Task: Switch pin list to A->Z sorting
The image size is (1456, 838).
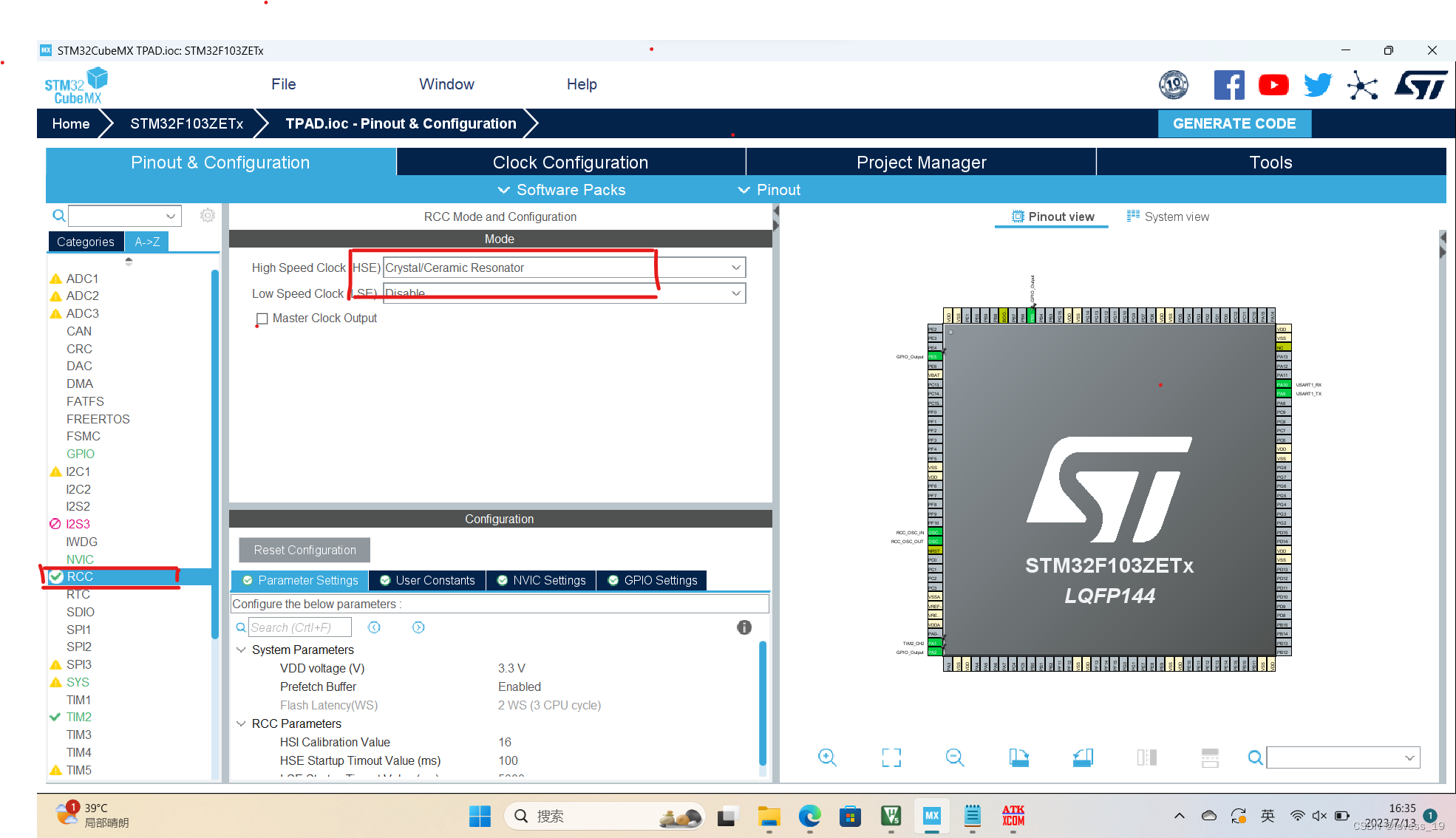Action: [x=147, y=242]
